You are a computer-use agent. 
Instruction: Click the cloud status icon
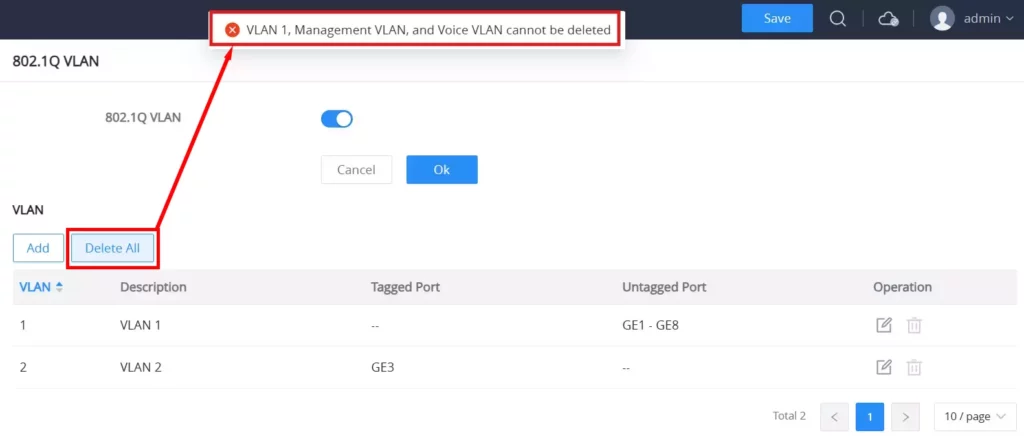(x=888, y=19)
